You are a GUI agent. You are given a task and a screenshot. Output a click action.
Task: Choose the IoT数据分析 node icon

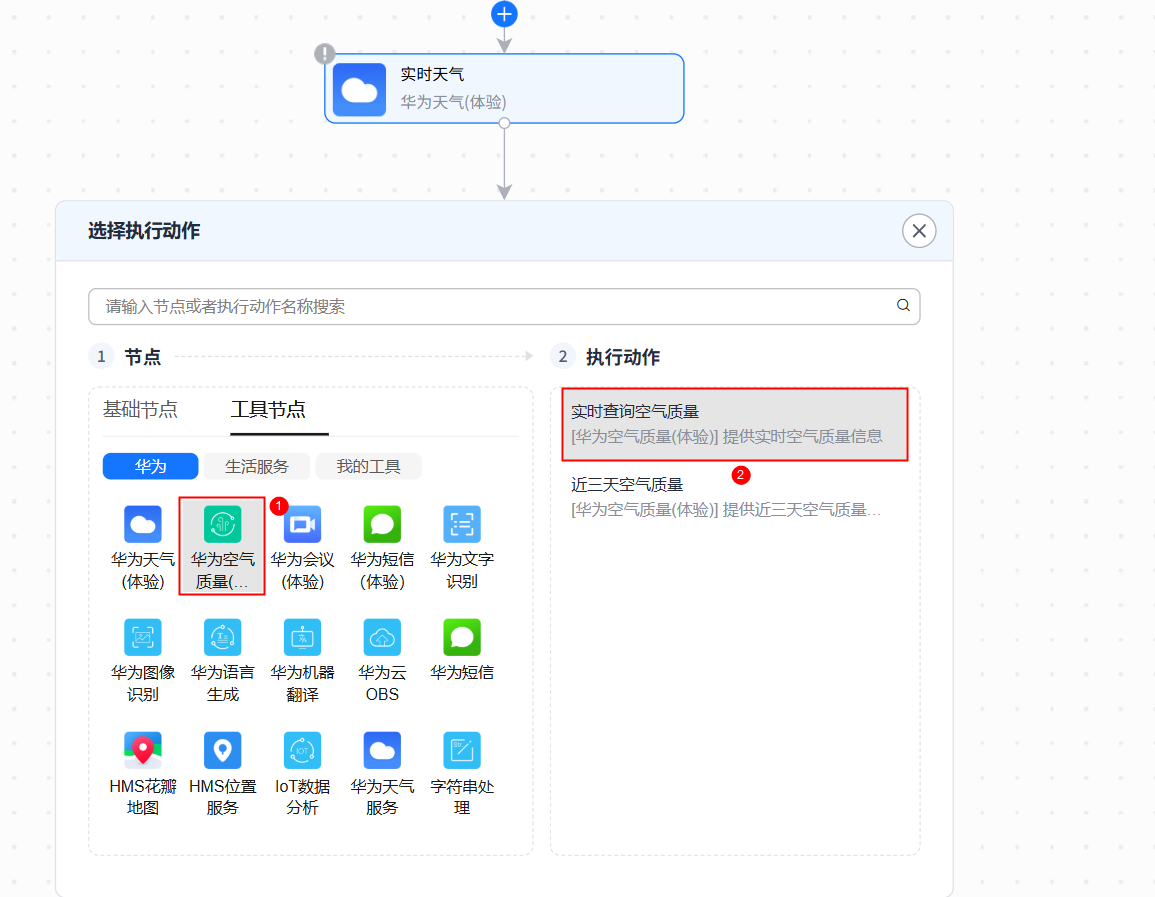coord(302,750)
